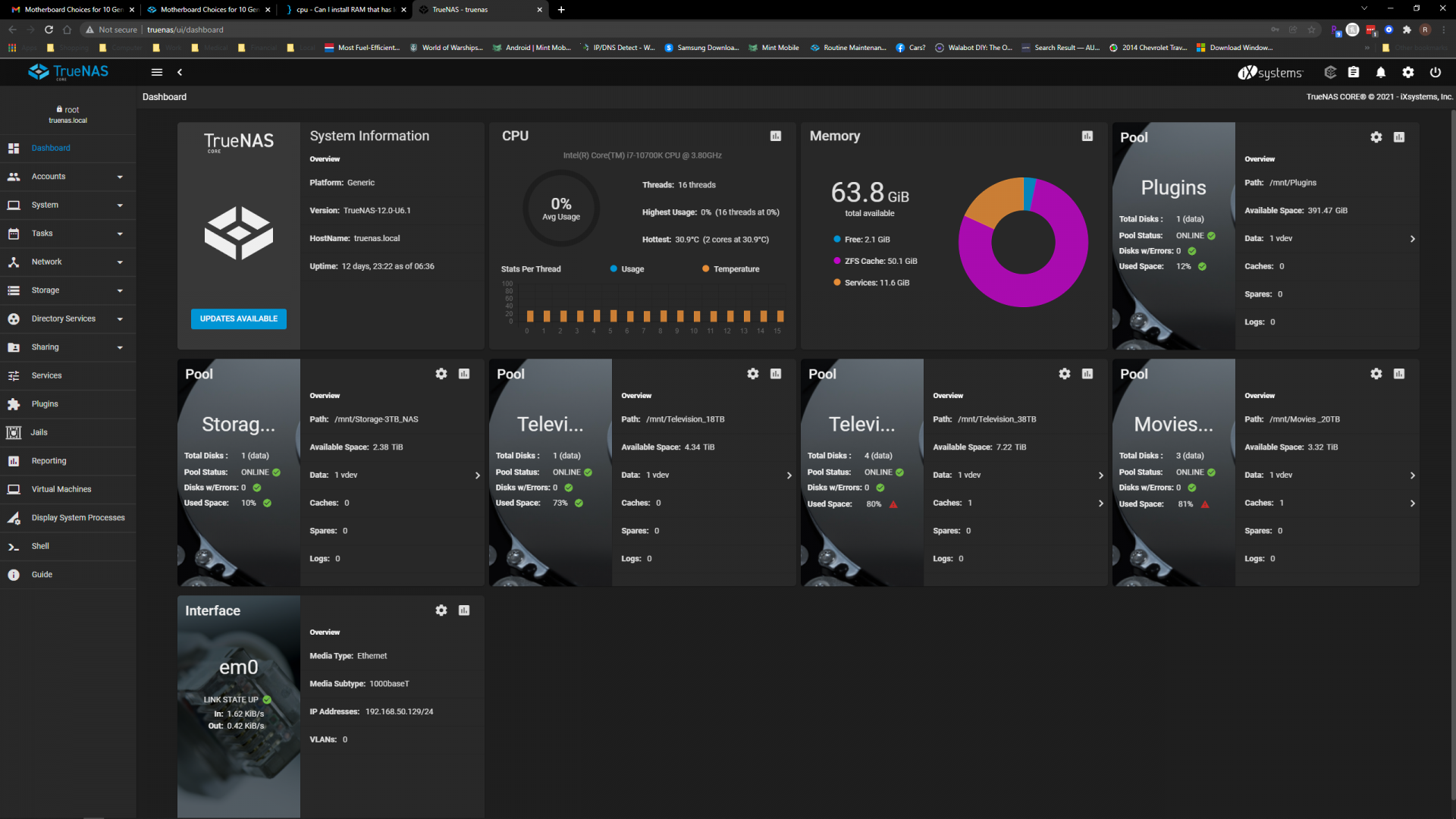The height and width of the screenshot is (819, 1456).
Task: Collapse sidebar with the left chevron icon
Action: [x=180, y=72]
